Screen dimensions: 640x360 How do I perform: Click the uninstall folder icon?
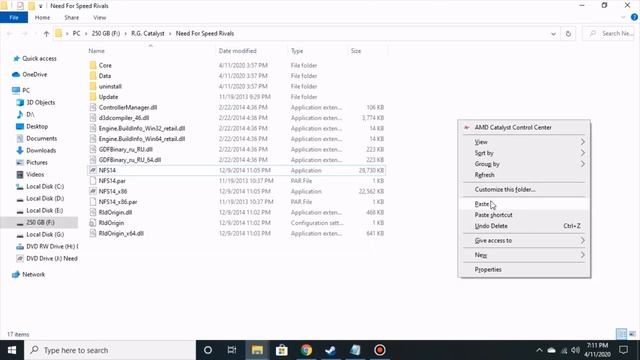(93, 87)
